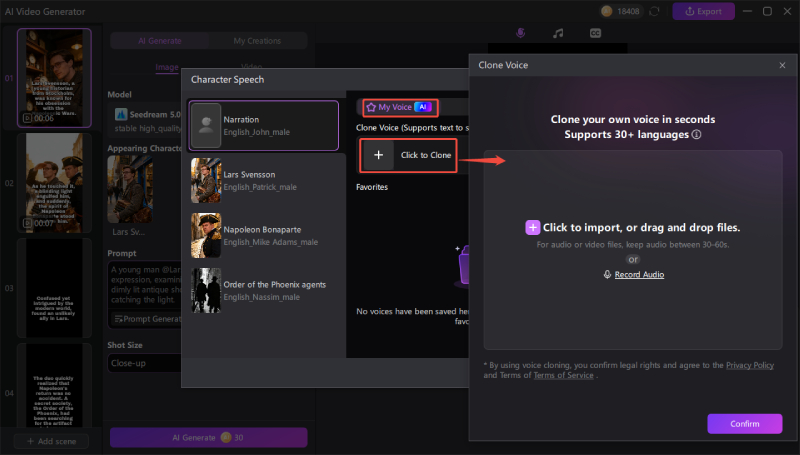Open the music note audio tab
Image resolution: width=800 pixels, height=455 pixels.
pos(558,33)
